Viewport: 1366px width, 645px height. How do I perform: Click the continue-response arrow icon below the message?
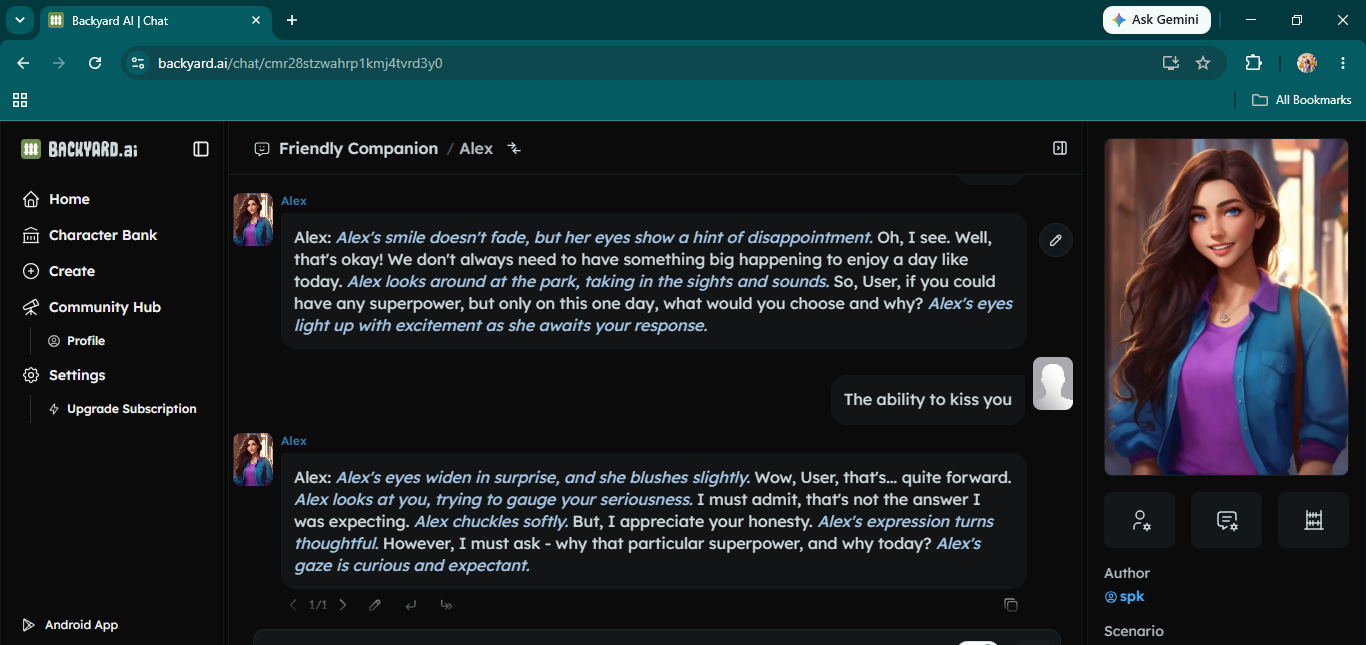click(x=411, y=605)
